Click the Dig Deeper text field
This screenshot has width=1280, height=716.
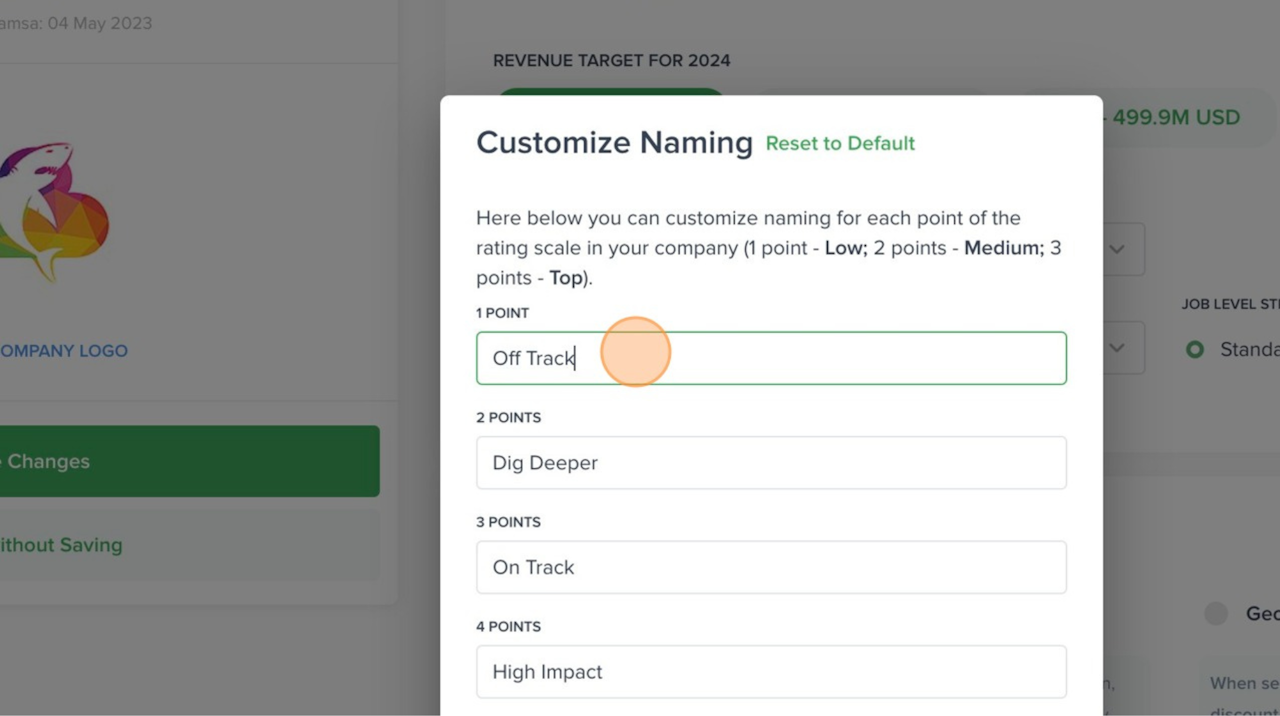[x=770, y=463]
